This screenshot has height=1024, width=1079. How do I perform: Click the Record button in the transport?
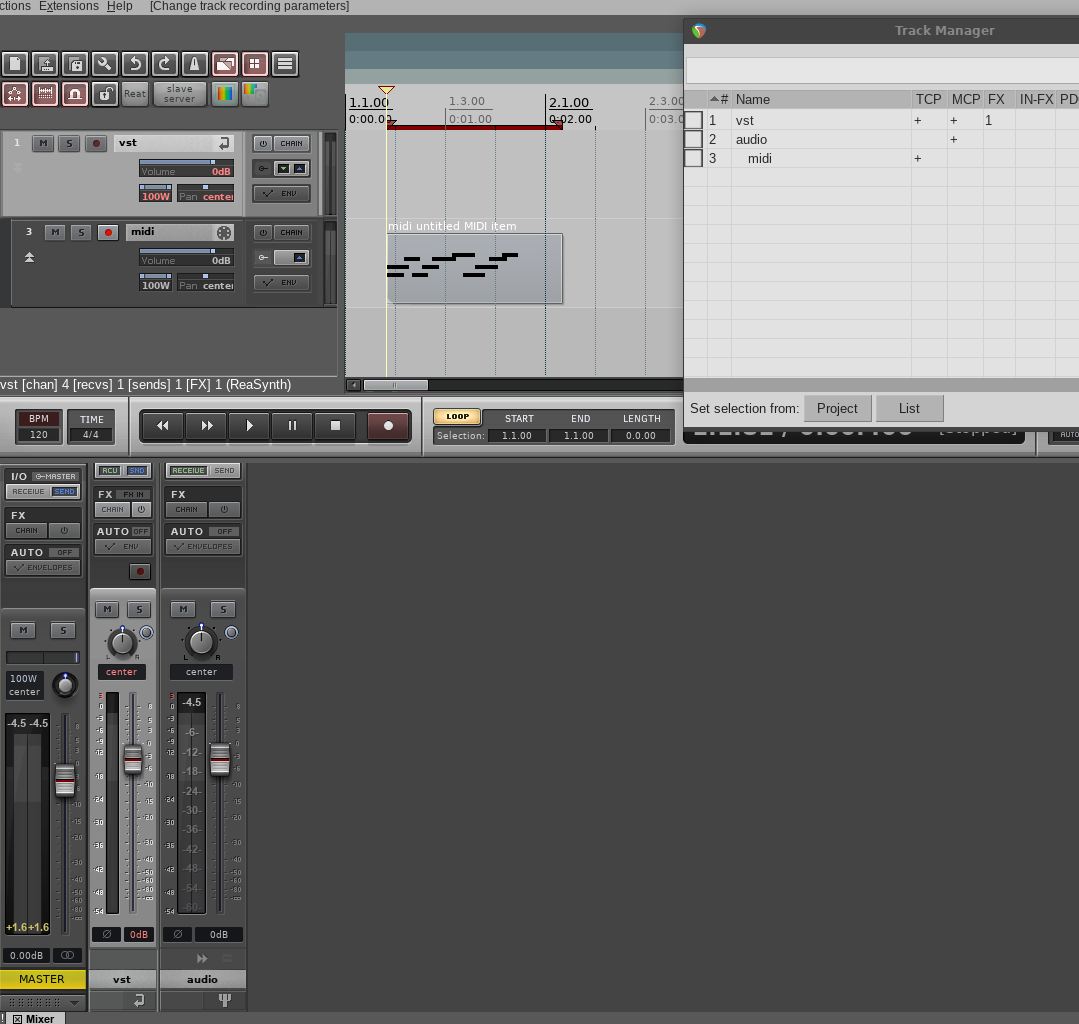point(388,426)
